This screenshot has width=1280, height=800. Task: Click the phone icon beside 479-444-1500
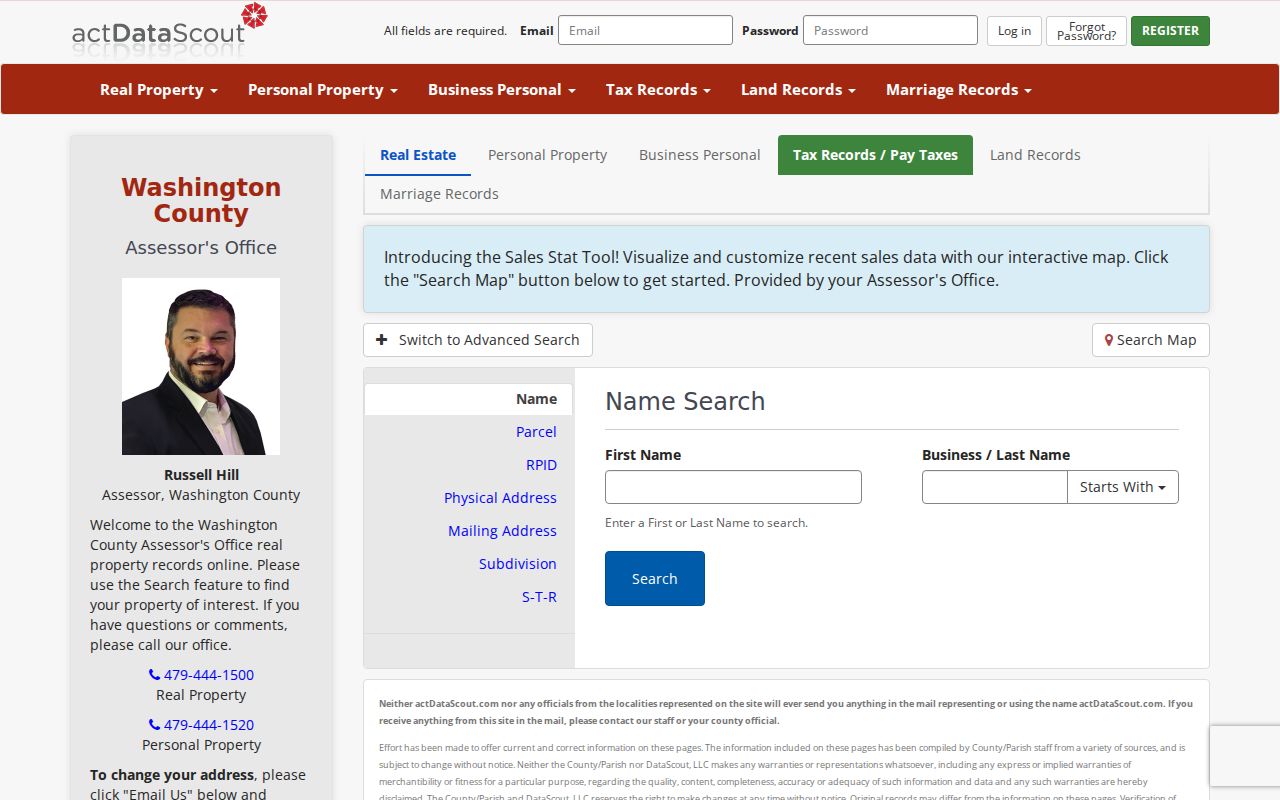[x=154, y=675]
